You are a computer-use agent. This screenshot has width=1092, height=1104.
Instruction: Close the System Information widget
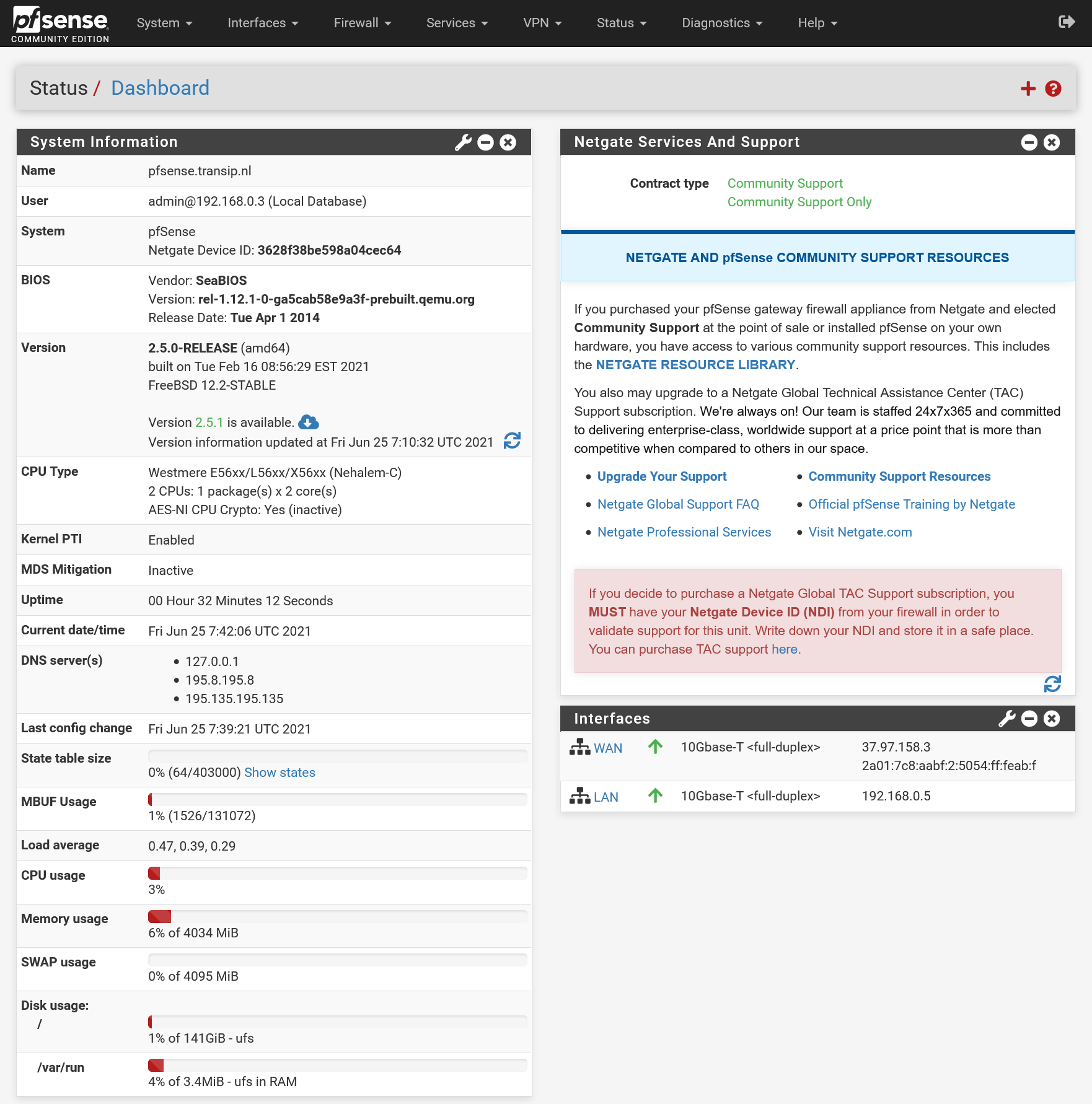tap(508, 142)
